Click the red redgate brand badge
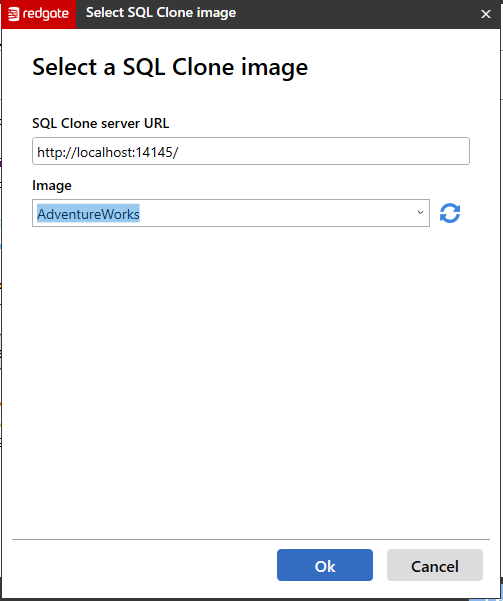Screen dimensions: 503x601 tap(38, 14)
